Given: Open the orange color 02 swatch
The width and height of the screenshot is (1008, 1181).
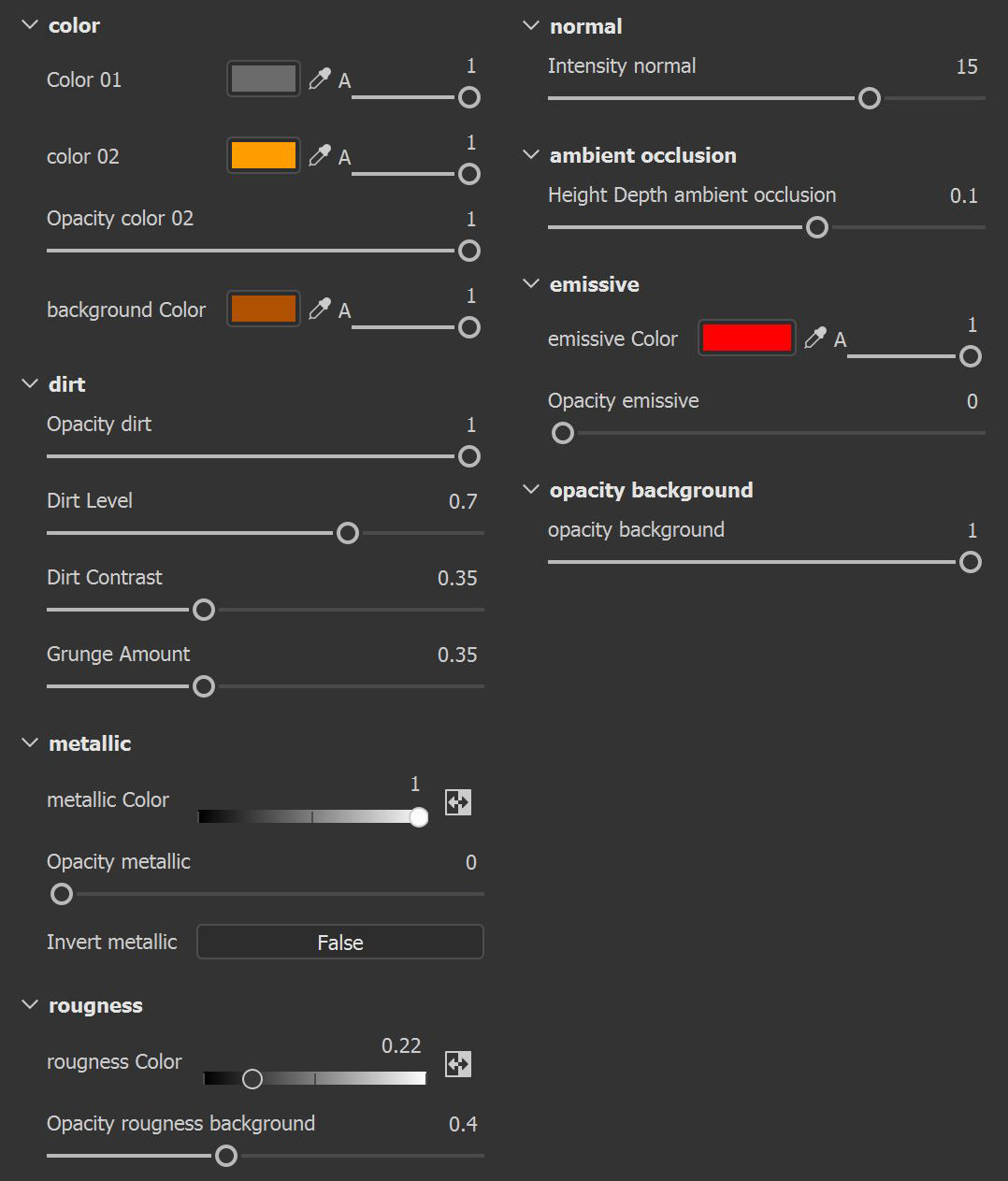Looking at the screenshot, I should [x=264, y=156].
